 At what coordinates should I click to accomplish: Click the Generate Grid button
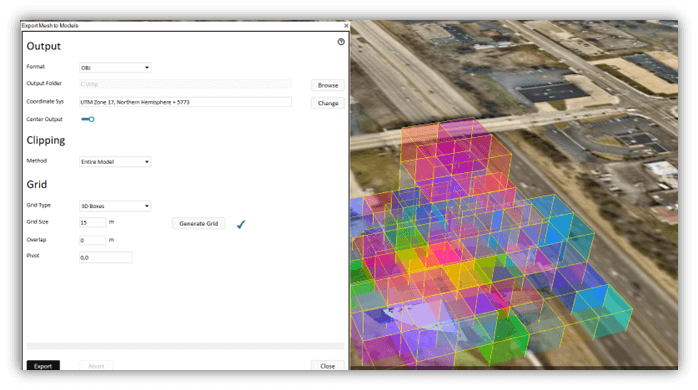coord(199,223)
